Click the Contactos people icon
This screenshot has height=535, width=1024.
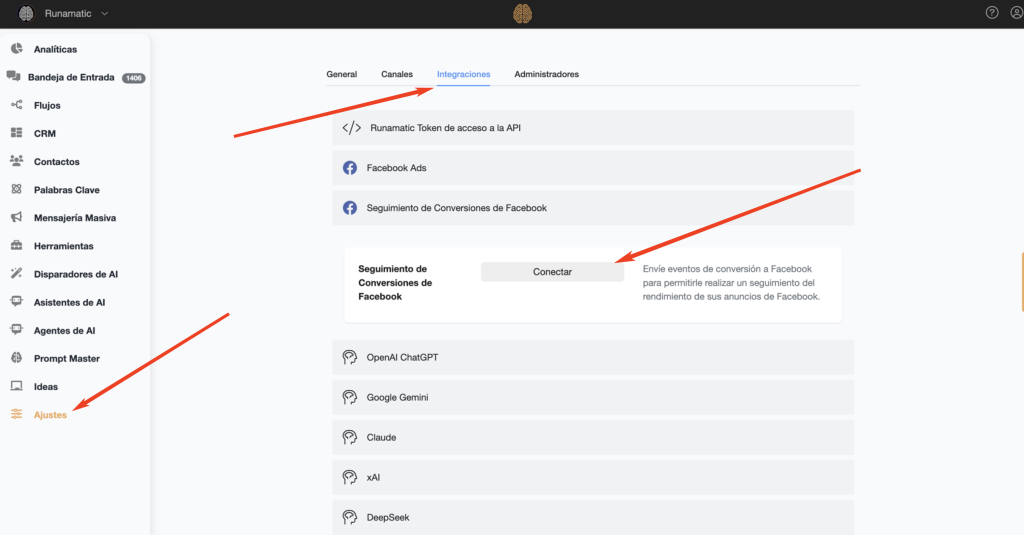coord(16,161)
